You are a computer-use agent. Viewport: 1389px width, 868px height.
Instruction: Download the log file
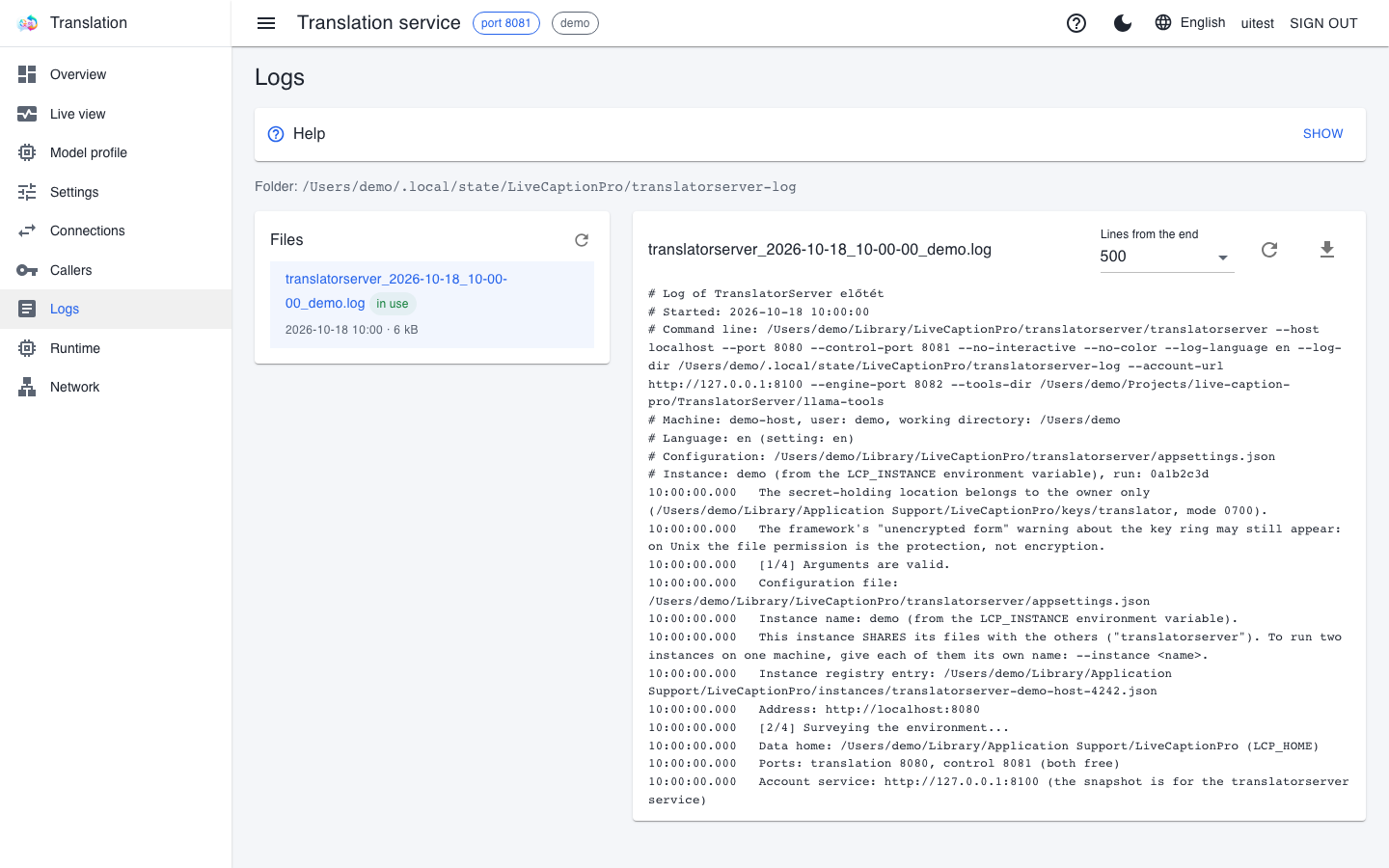click(x=1327, y=250)
